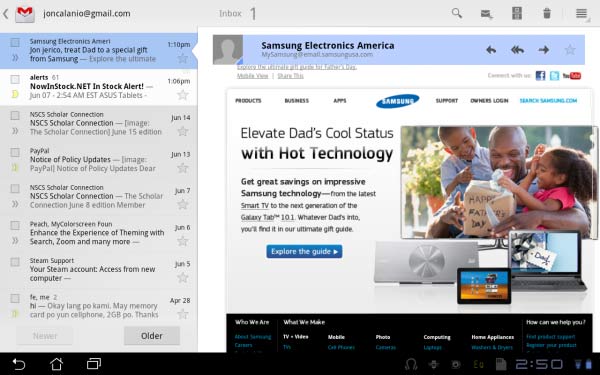Click the Older button
Image resolution: width=600 pixels, height=375 pixels.
click(152, 336)
